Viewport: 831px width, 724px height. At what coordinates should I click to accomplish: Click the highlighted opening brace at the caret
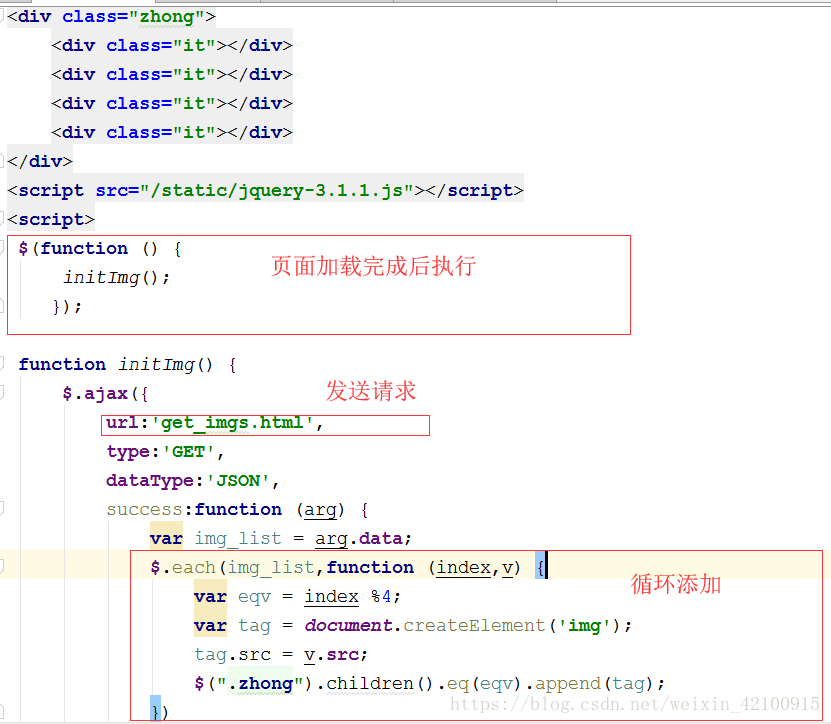pyautogui.click(x=540, y=568)
